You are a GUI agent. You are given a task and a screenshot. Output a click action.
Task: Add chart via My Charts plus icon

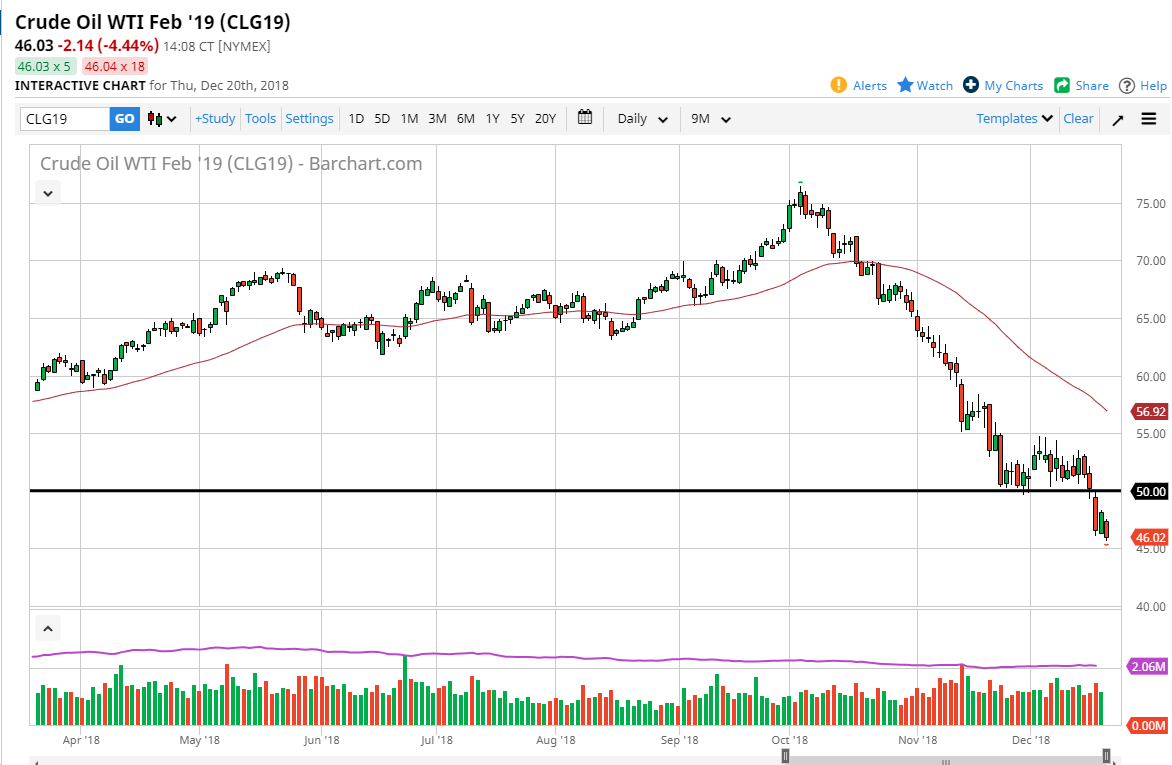coord(971,85)
